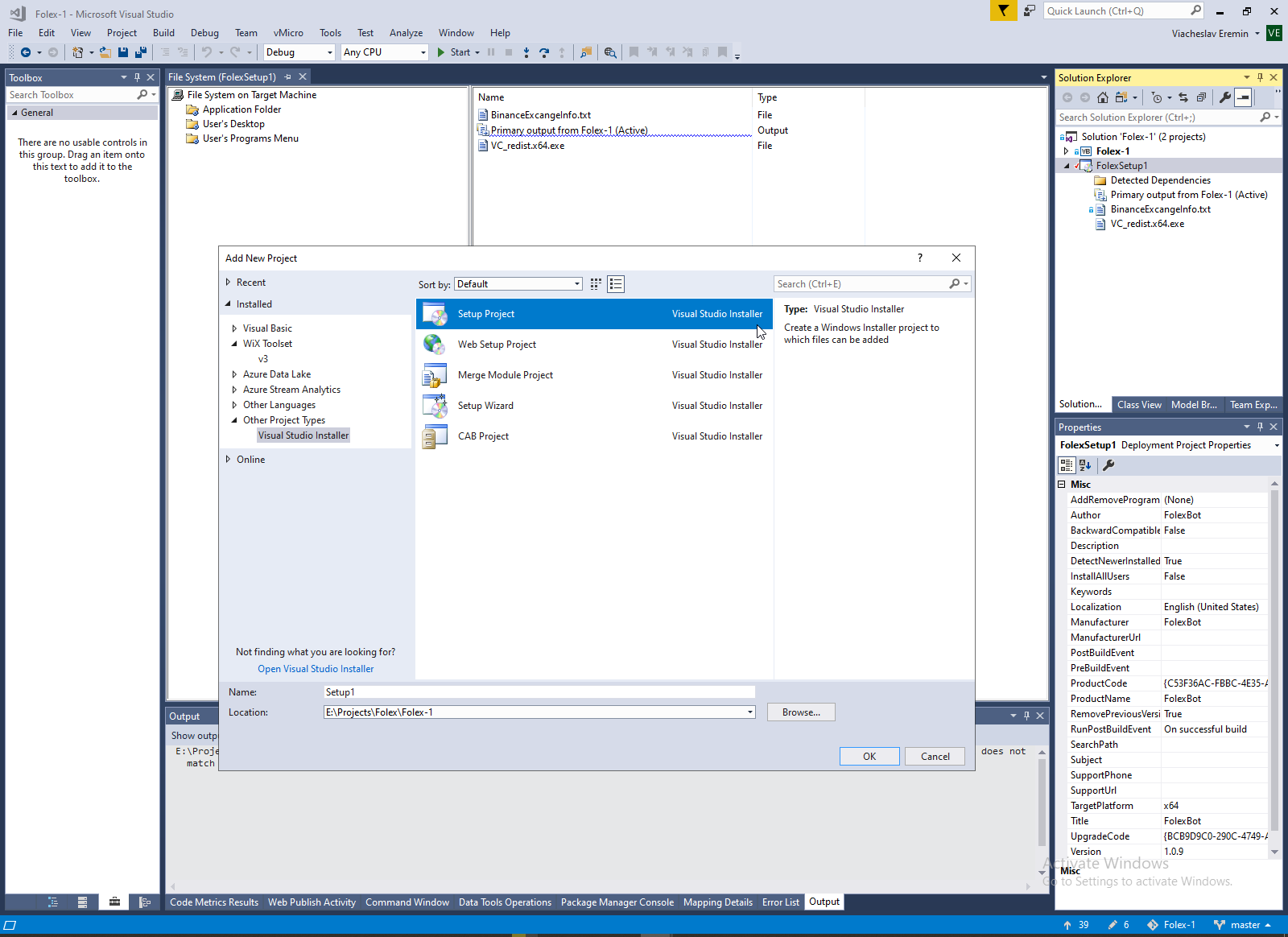
Task: Switch Properties grid to Alphabetical view
Action: click(x=1085, y=465)
